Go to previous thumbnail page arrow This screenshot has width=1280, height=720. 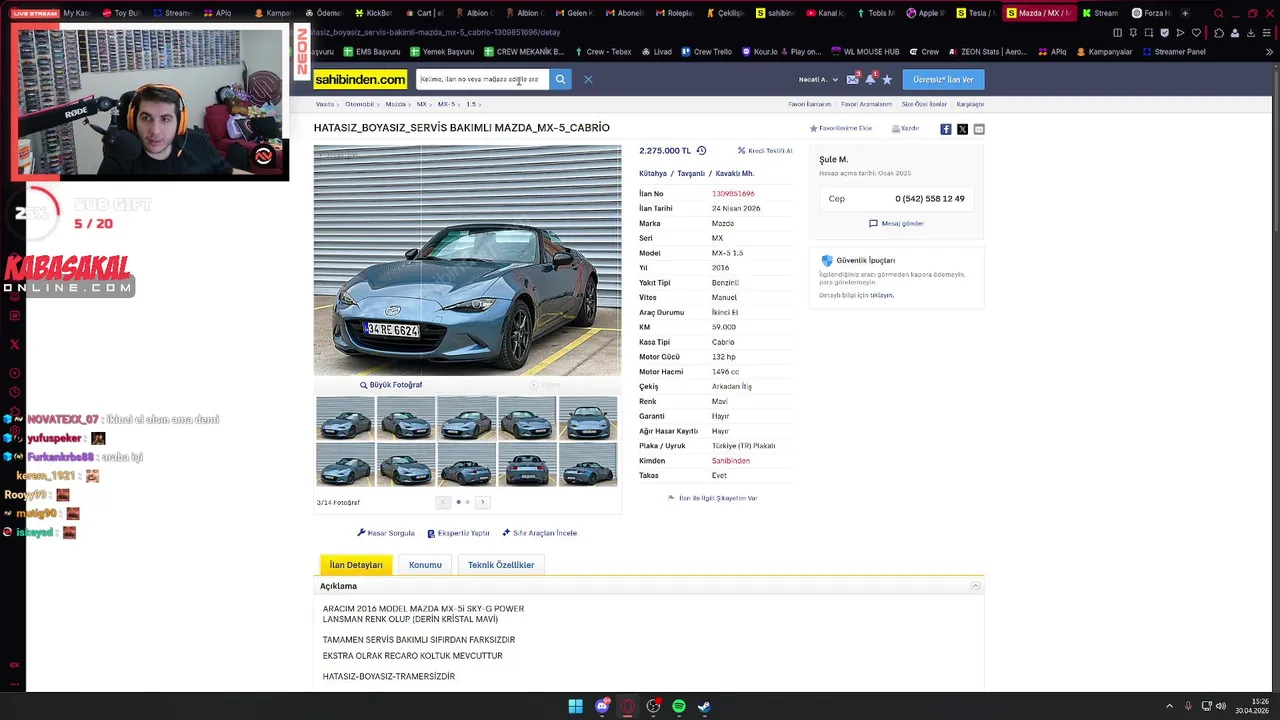click(443, 502)
